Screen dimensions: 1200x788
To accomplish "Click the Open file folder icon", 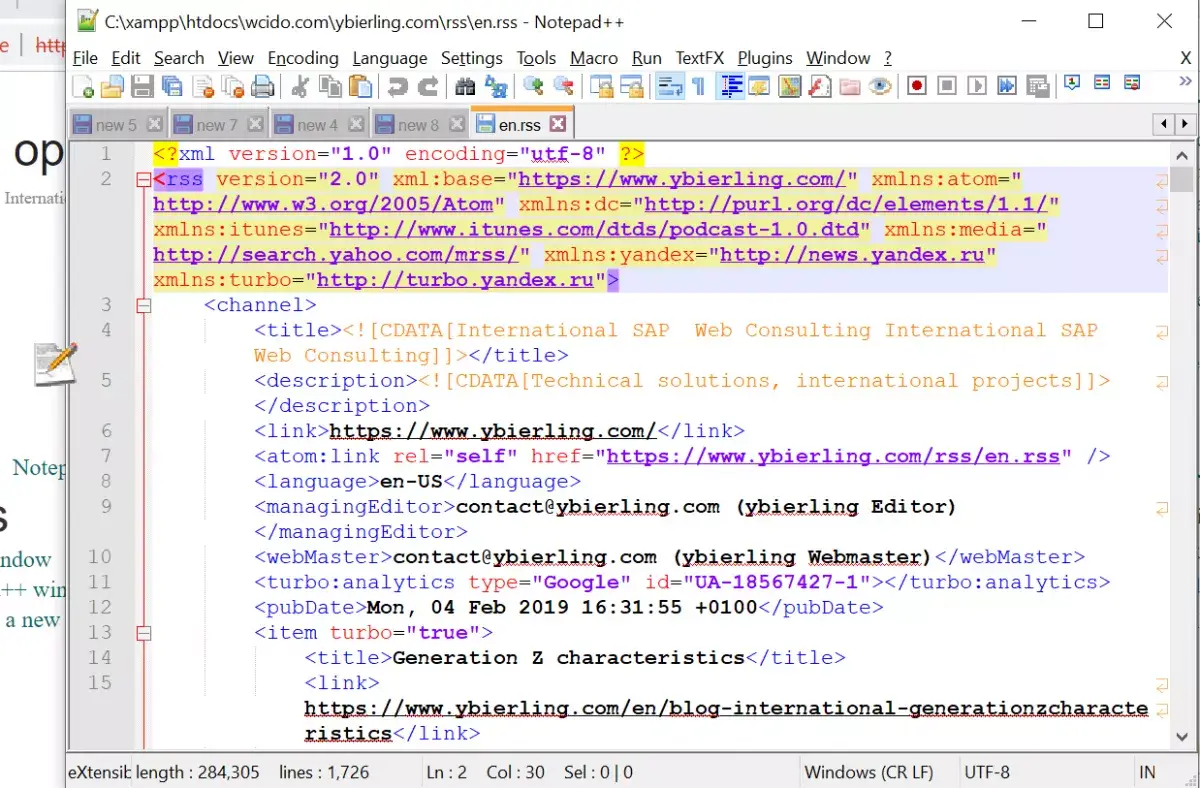I will [x=112, y=87].
